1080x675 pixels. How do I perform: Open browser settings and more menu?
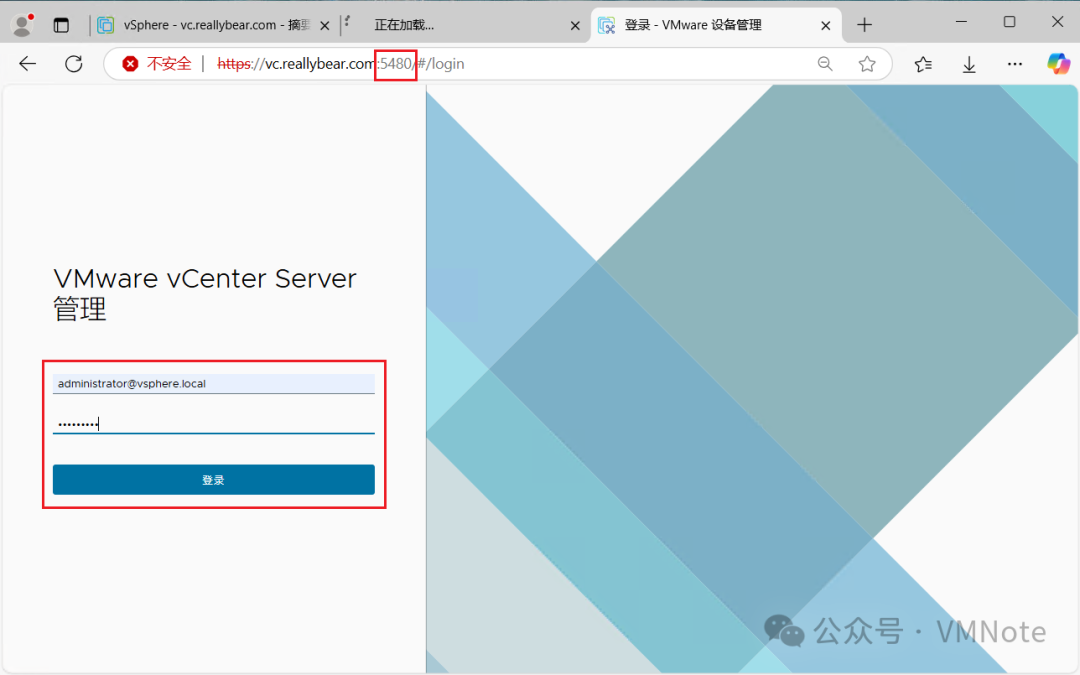[1015, 64]
